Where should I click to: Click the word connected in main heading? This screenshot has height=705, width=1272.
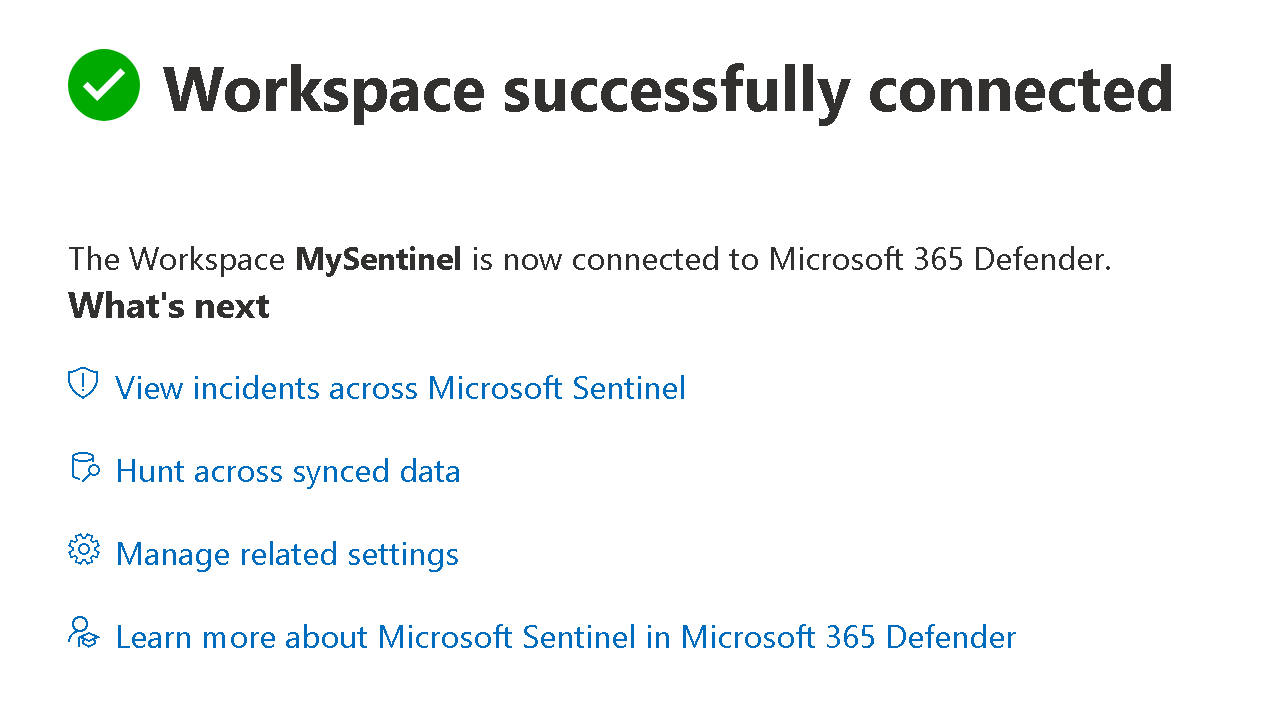pos(1020,89)
